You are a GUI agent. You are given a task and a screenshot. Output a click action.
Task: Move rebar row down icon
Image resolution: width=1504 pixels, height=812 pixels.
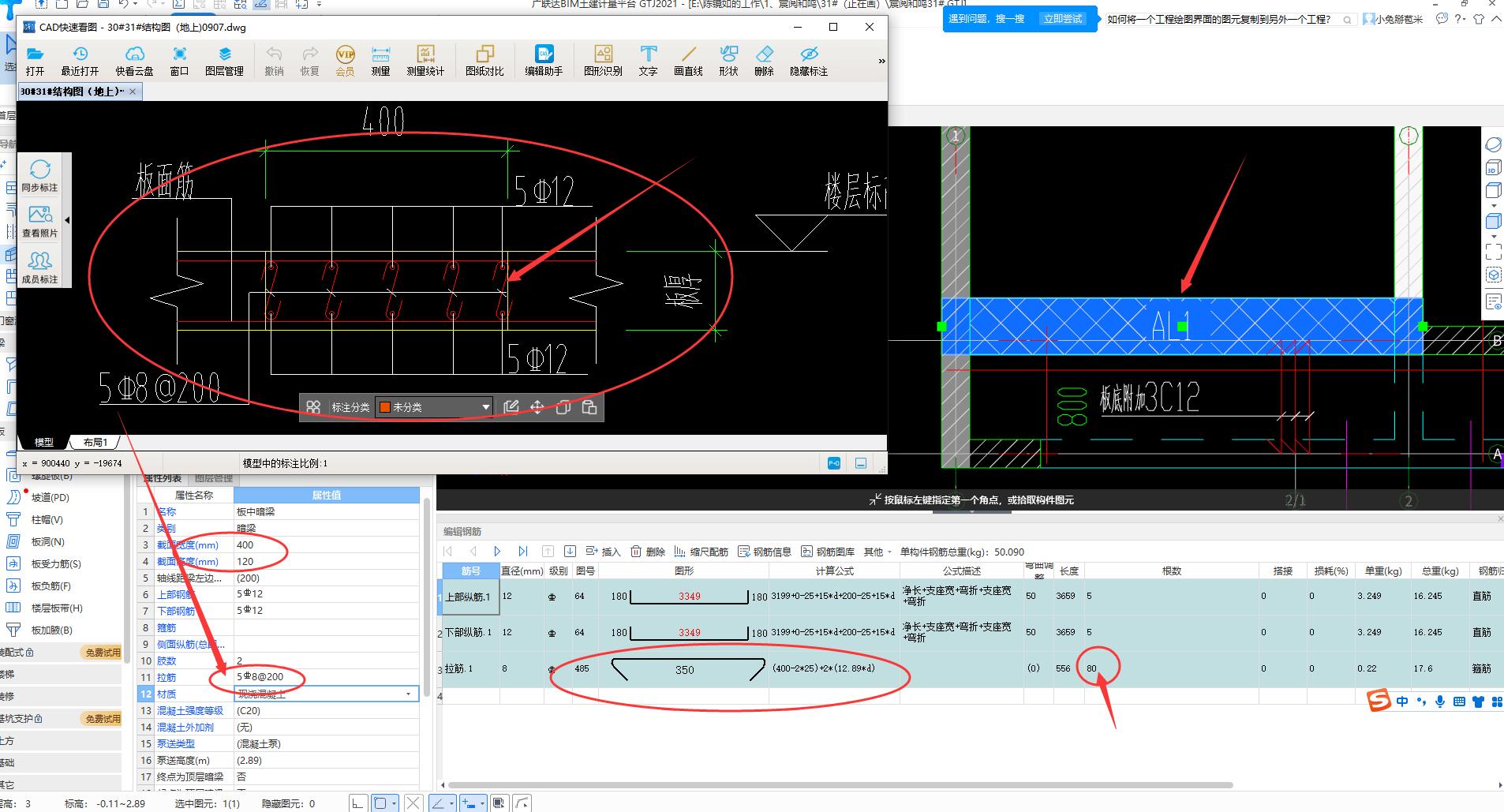(x=570, y=552)
